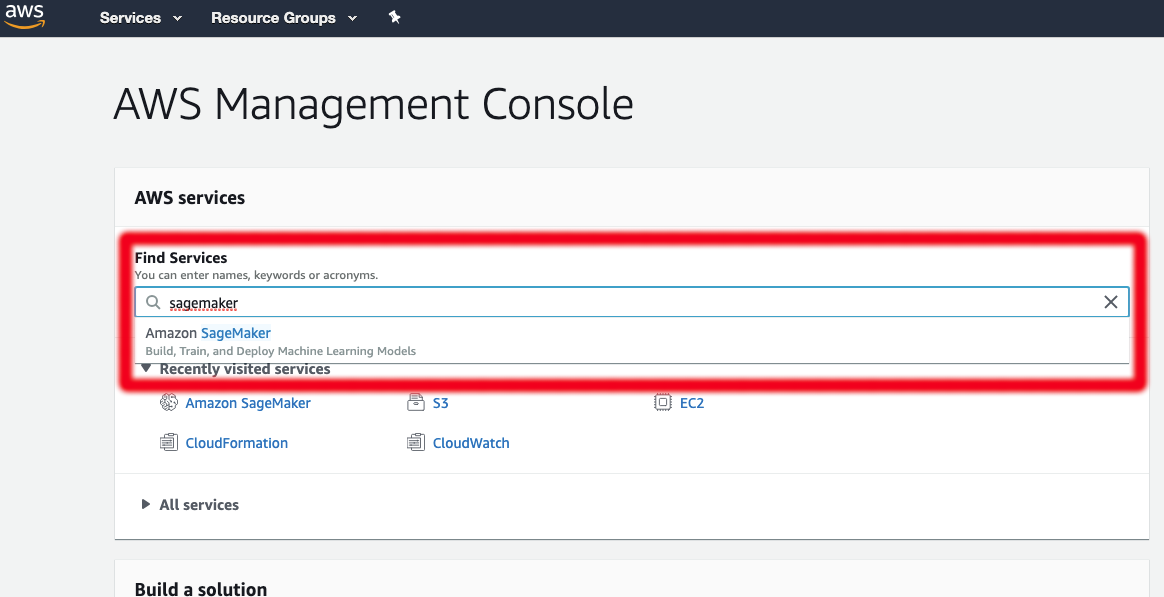Screen dimensions: 1164x597
Task: Click the CloudWatch clipboard icon
Action: coord(416,443)
